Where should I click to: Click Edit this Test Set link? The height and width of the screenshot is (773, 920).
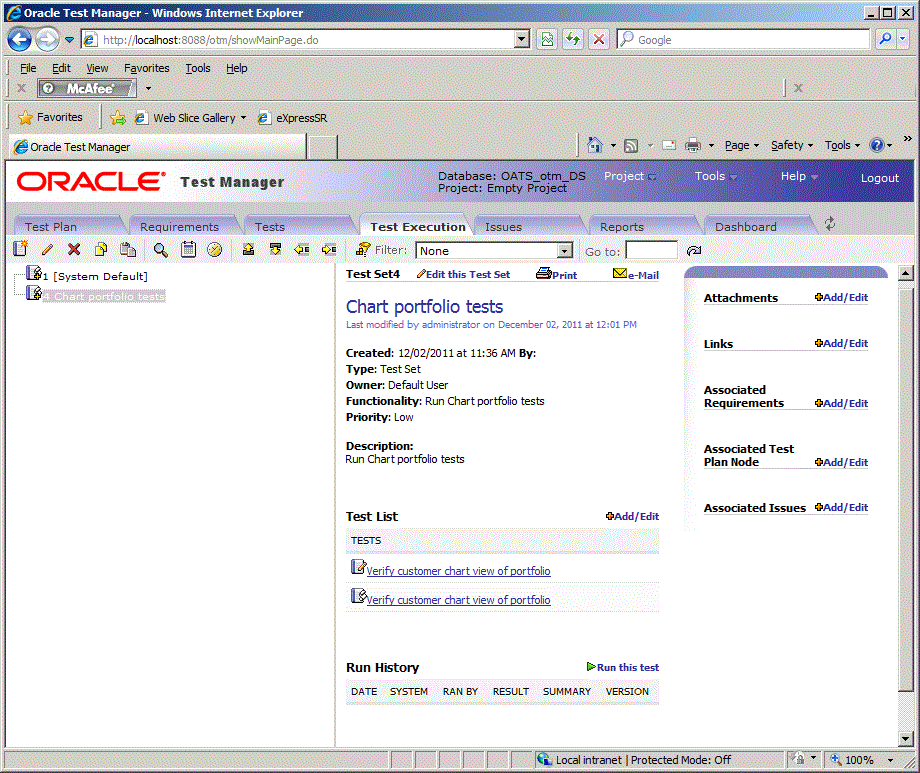(463, 274)
